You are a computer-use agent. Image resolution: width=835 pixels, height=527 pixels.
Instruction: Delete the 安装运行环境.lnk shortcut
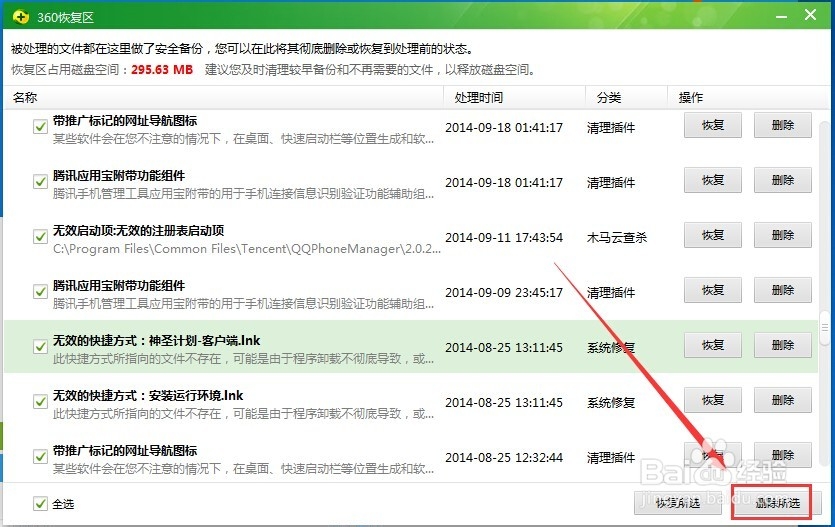[782, 400]
